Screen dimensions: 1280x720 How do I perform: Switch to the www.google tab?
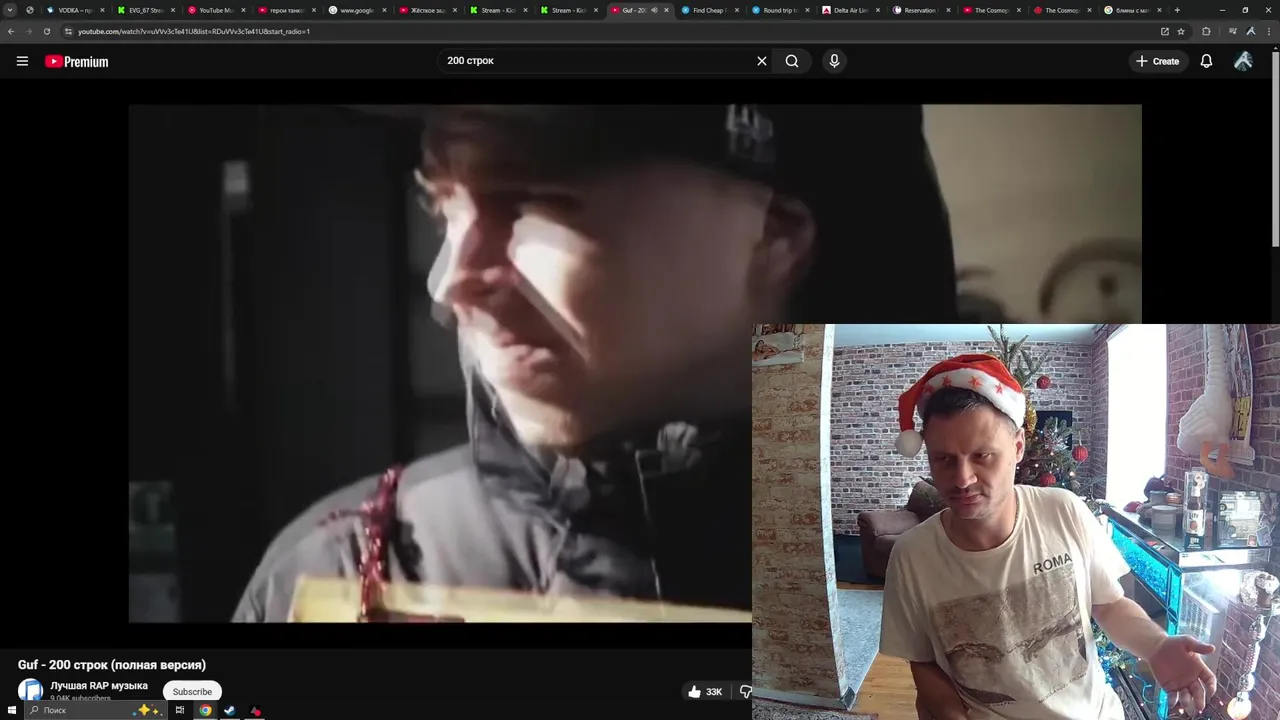[356, 10]
